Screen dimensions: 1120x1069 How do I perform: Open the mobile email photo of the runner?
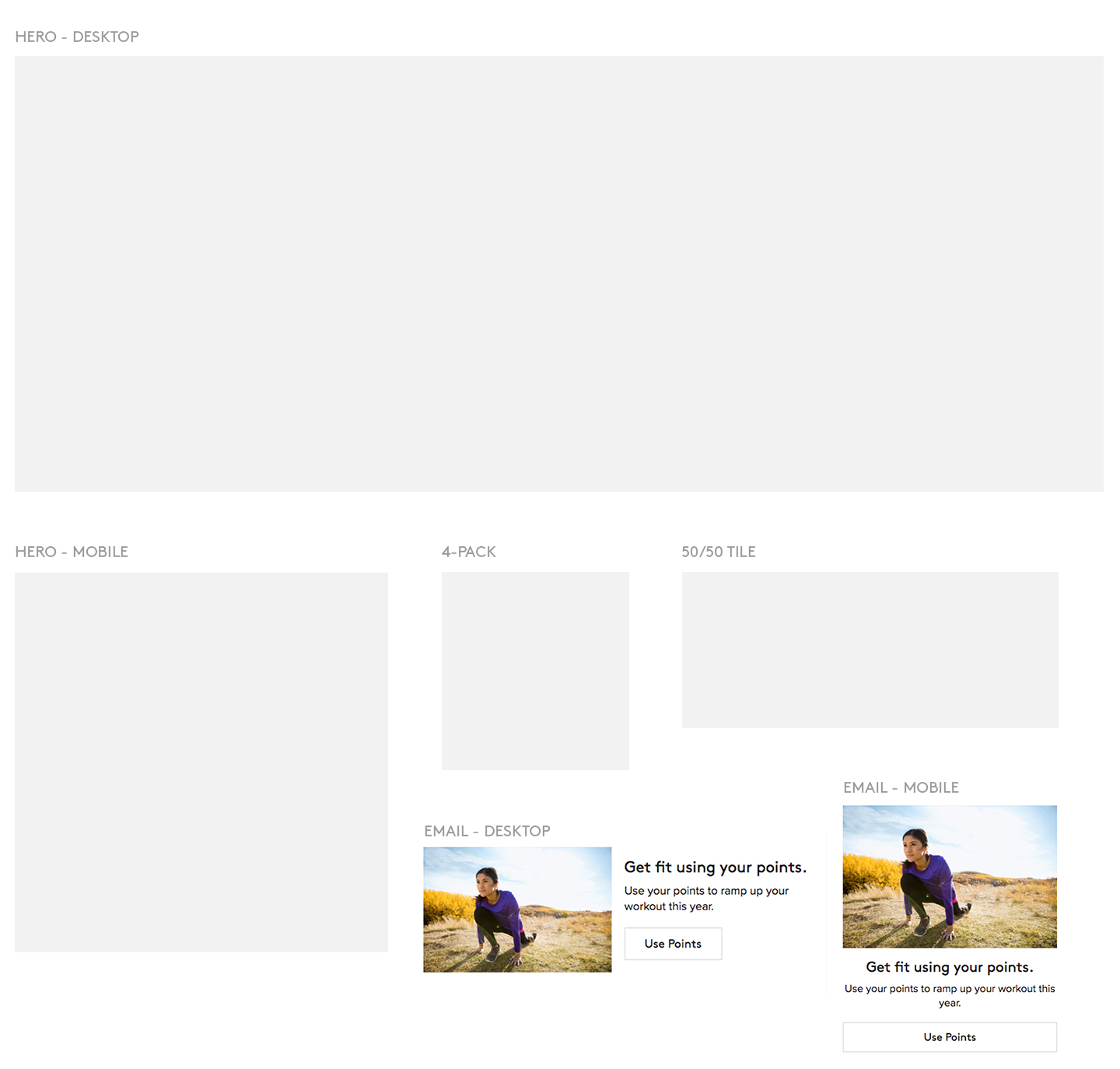tap(950, 877)
